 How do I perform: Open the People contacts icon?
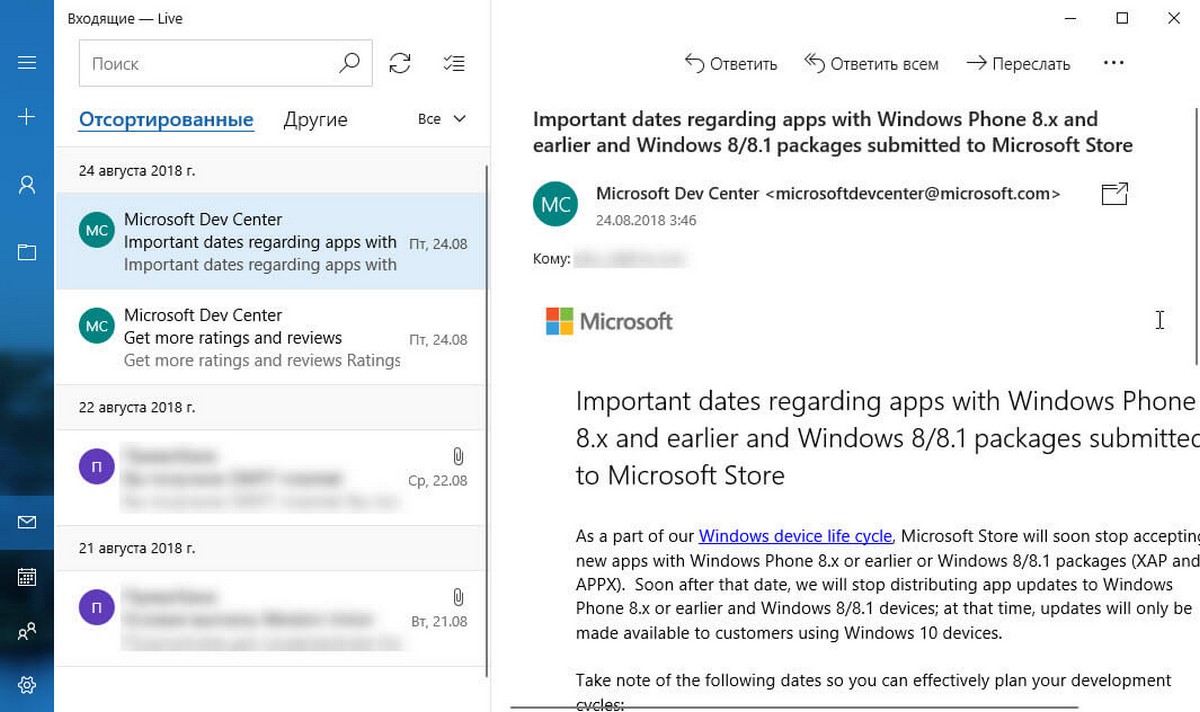click(x=27, y=631)
